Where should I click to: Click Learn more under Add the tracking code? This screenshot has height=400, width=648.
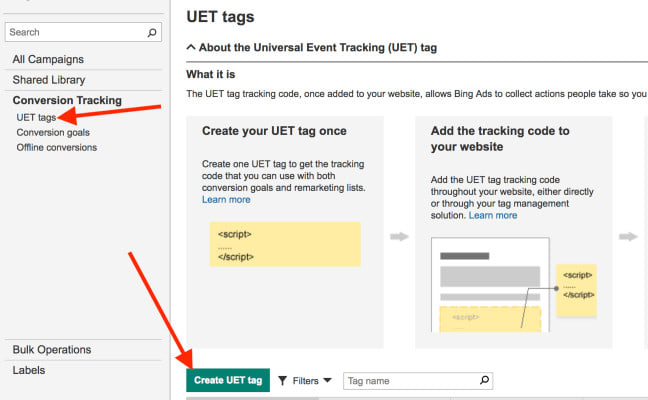[493, 215]
